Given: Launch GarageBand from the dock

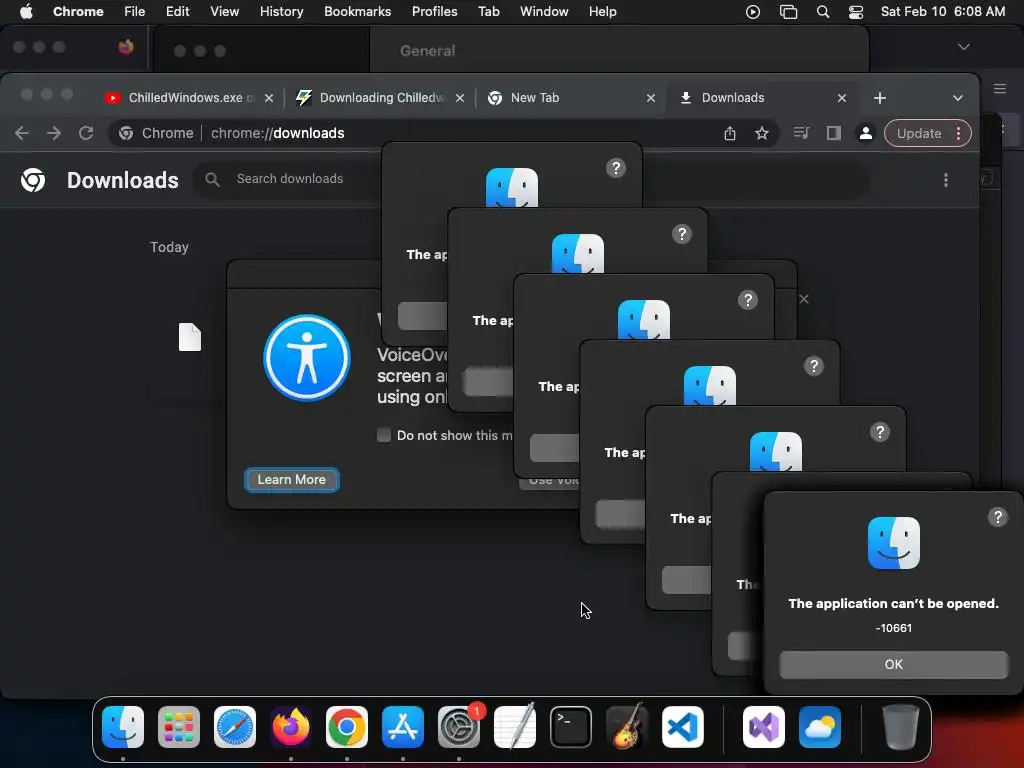Looking at the screenshot, I should [x=627, y=727].
